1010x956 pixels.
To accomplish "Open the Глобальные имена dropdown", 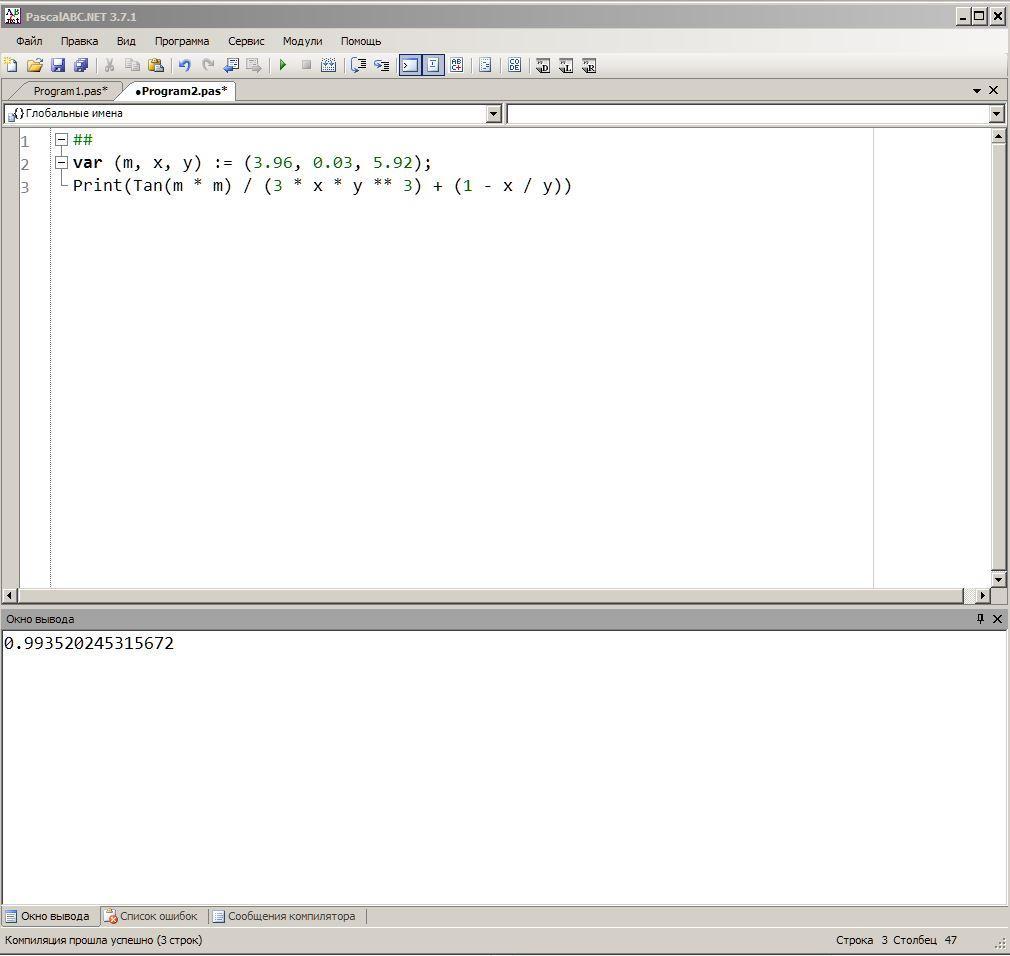I will click(x=493, y=114).
